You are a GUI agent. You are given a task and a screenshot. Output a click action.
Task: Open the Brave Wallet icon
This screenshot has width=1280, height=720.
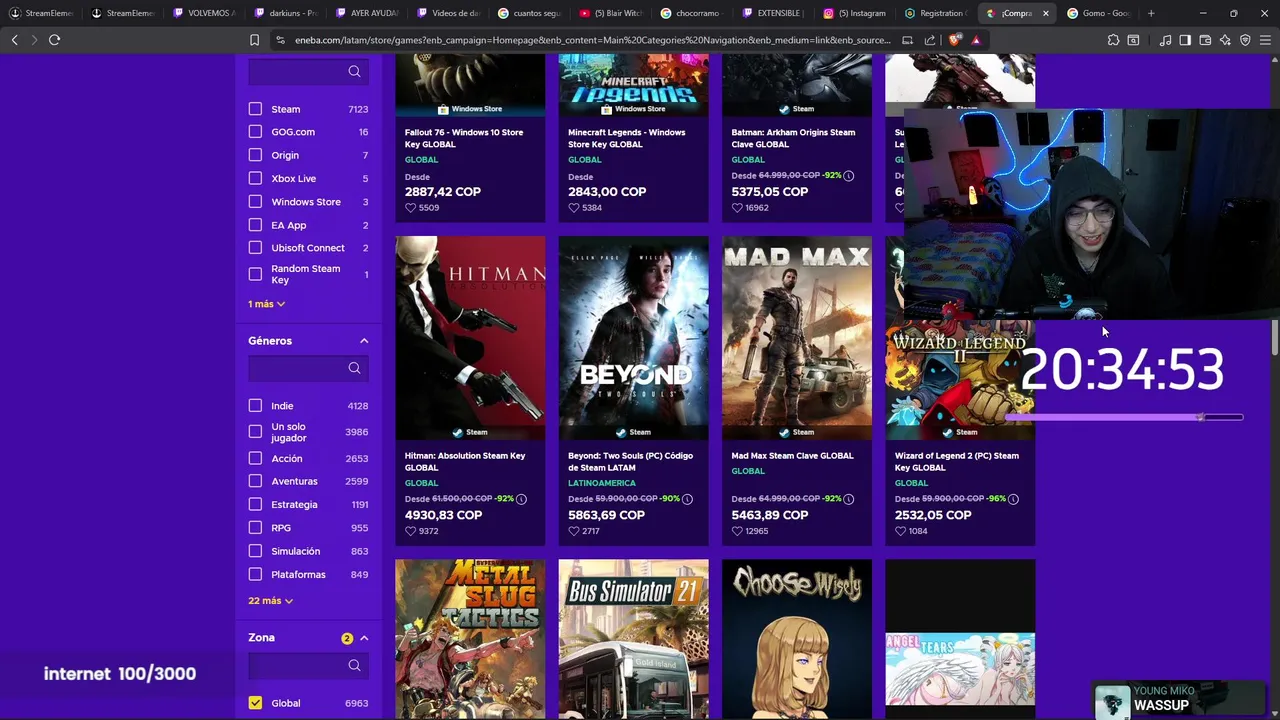[x=1205, y=40]
